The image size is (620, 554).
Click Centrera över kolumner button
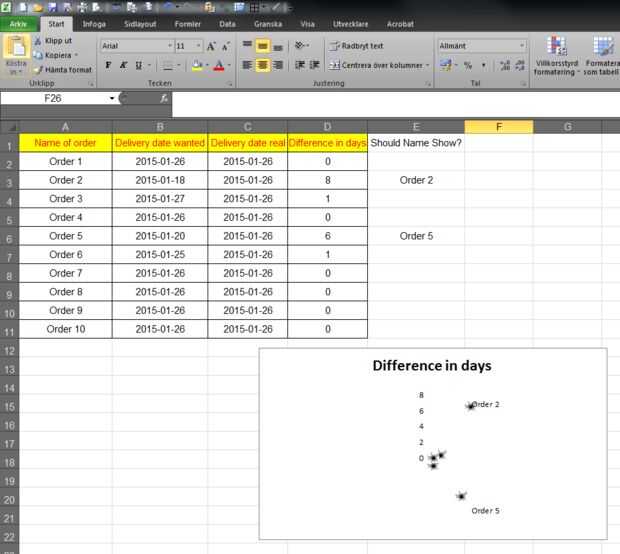point(376,65)
